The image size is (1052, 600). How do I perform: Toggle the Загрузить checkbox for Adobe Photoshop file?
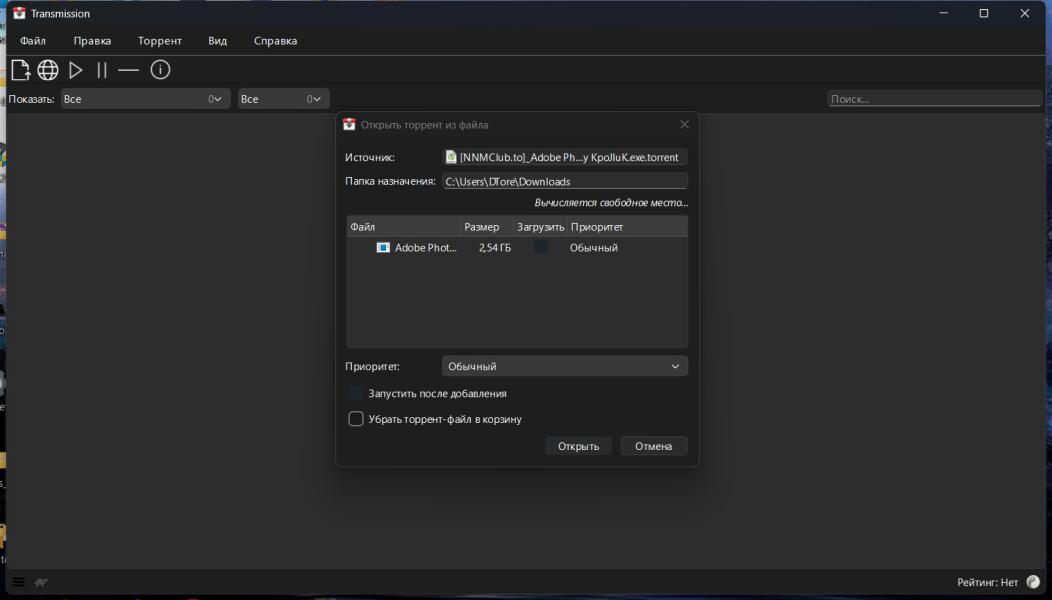point(540,247)
